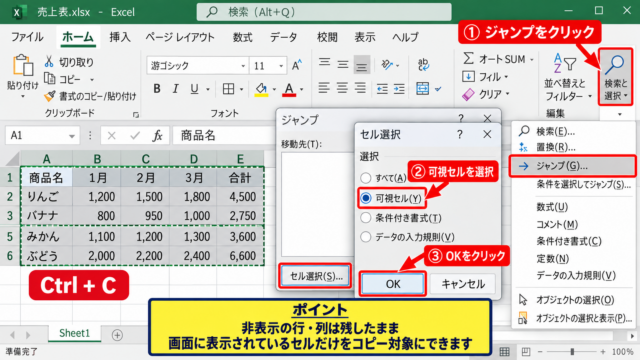This screenshot has width=640, height=360.
Task: Align text left
Action: click(324, 88)
